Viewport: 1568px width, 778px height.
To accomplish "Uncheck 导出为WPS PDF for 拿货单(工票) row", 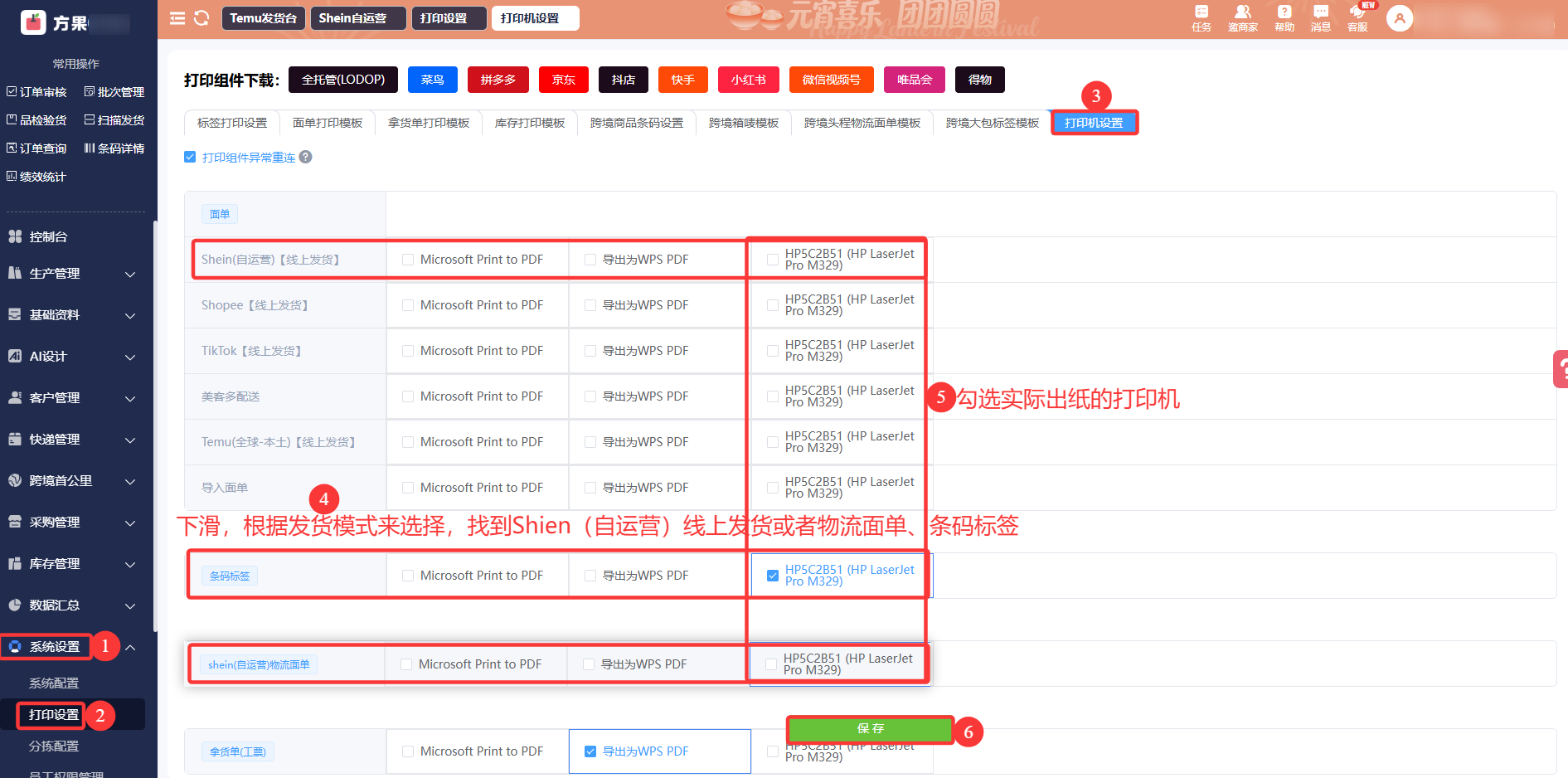I will (x=590, y=751).
